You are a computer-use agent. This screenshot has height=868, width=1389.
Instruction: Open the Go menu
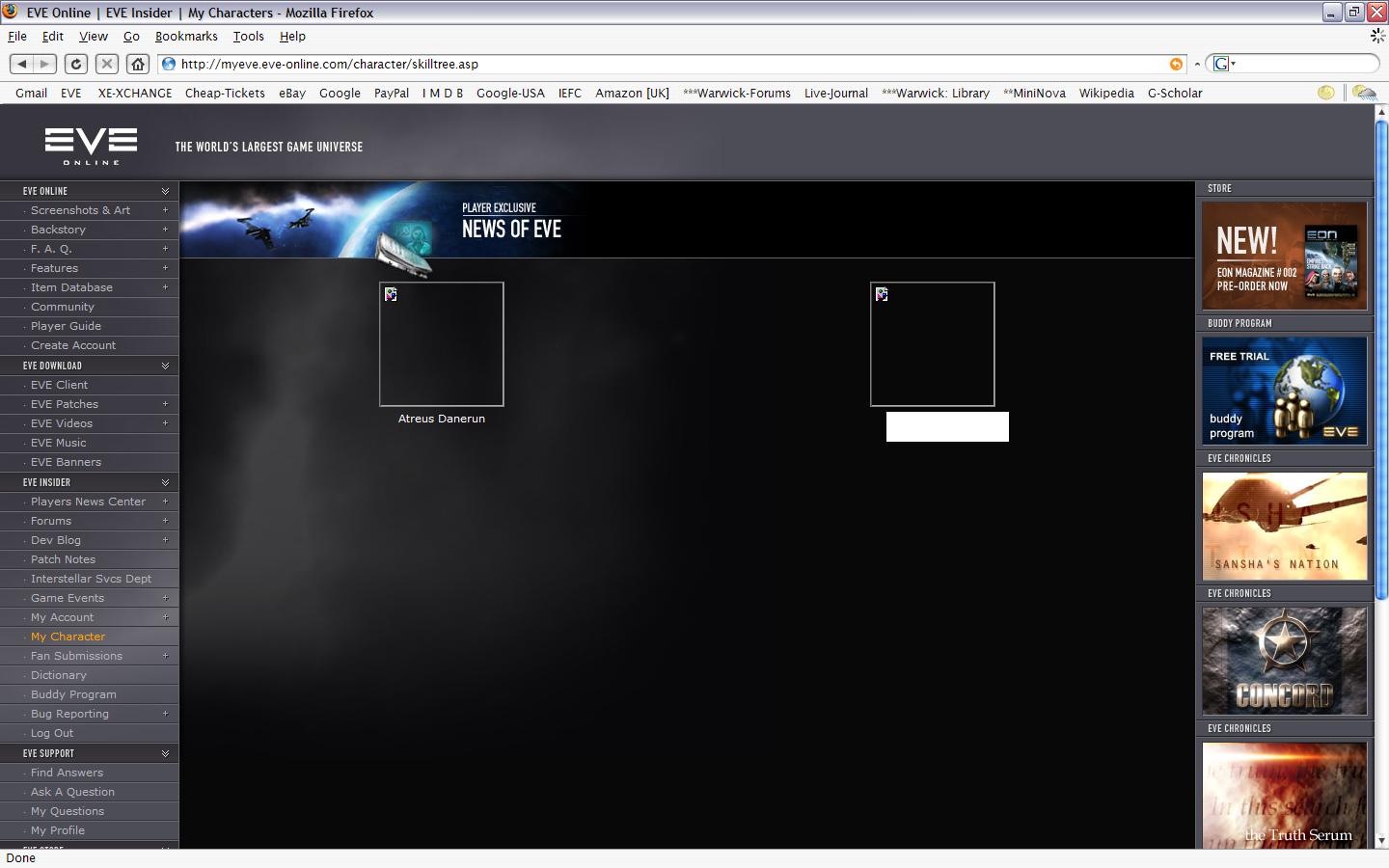pyautogui.click(x=131, y=36)
